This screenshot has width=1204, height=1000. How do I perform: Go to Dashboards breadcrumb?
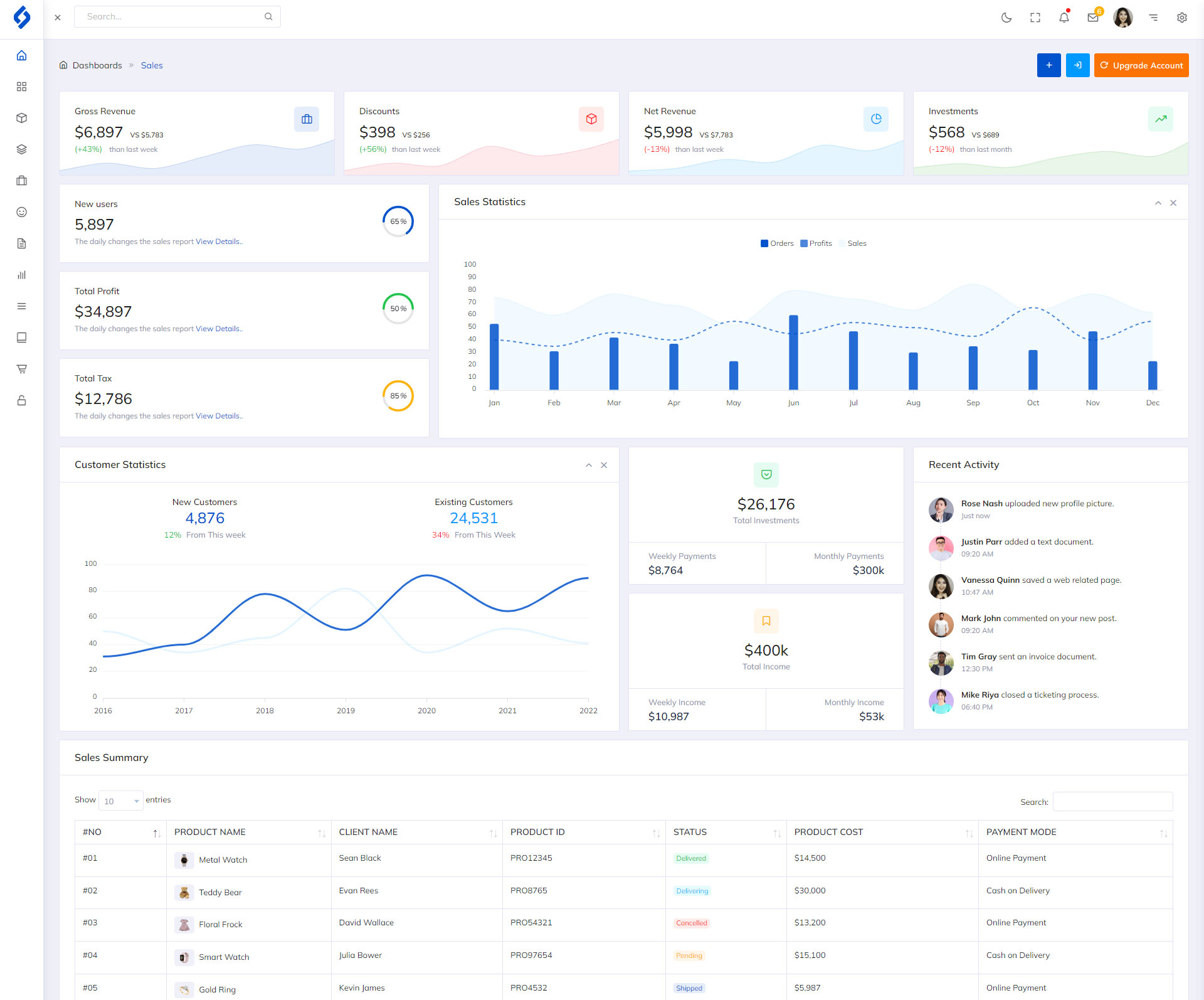tap(97, 65)
